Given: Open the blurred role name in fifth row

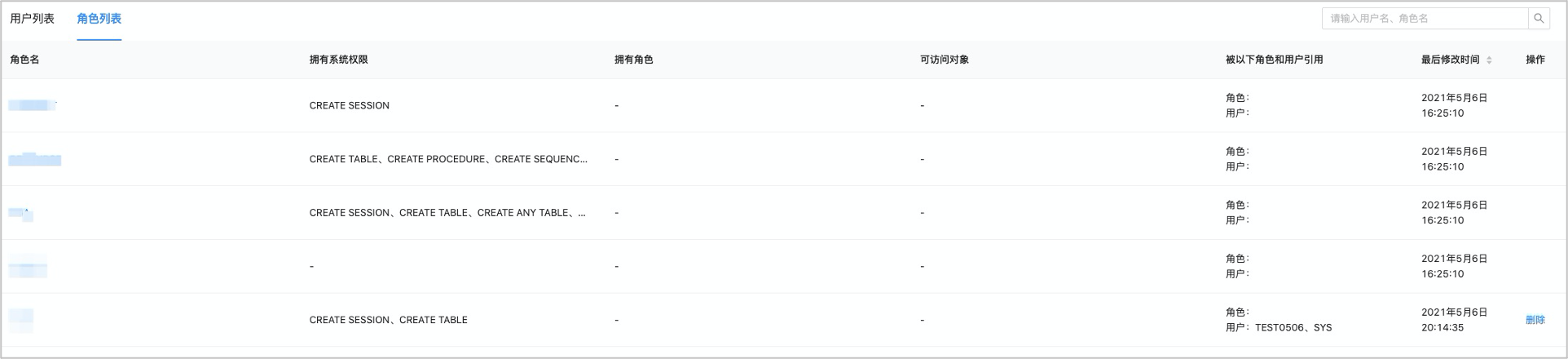Looking at the screenshot, I should (21, 320).
